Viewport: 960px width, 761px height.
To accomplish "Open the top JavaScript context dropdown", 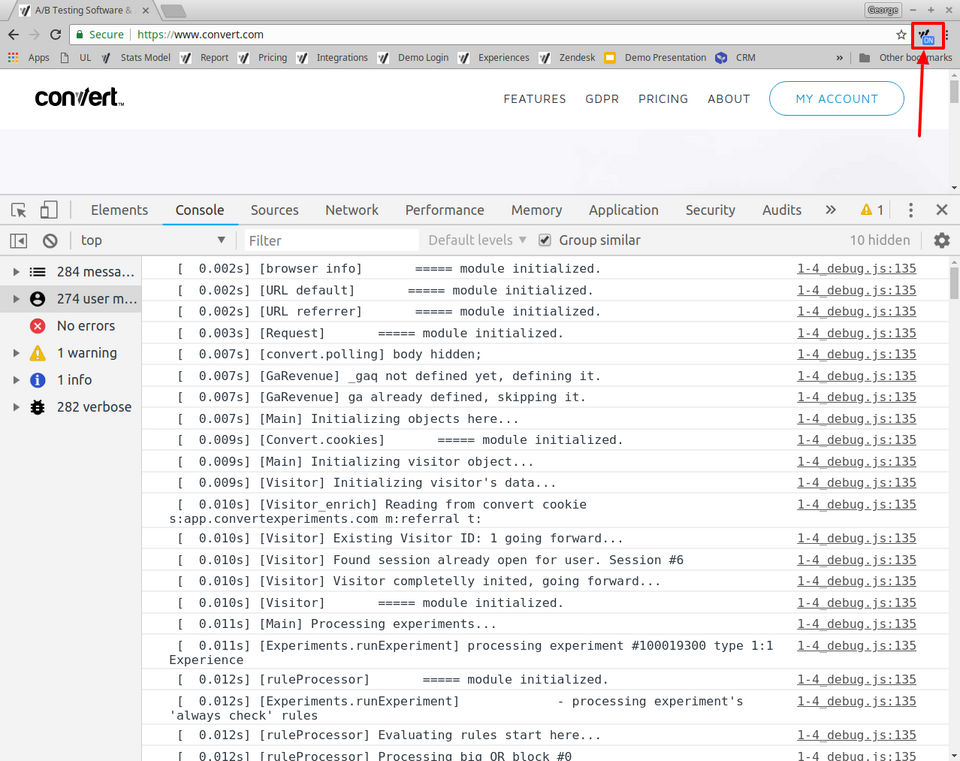I will 152,240.
